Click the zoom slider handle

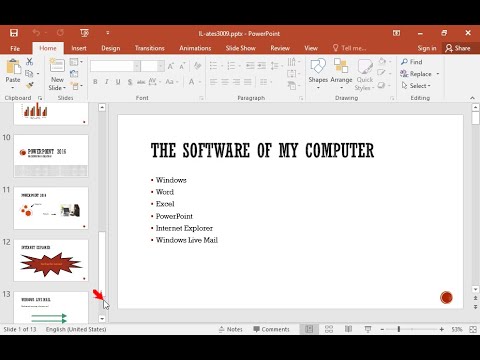click(399, 329)
